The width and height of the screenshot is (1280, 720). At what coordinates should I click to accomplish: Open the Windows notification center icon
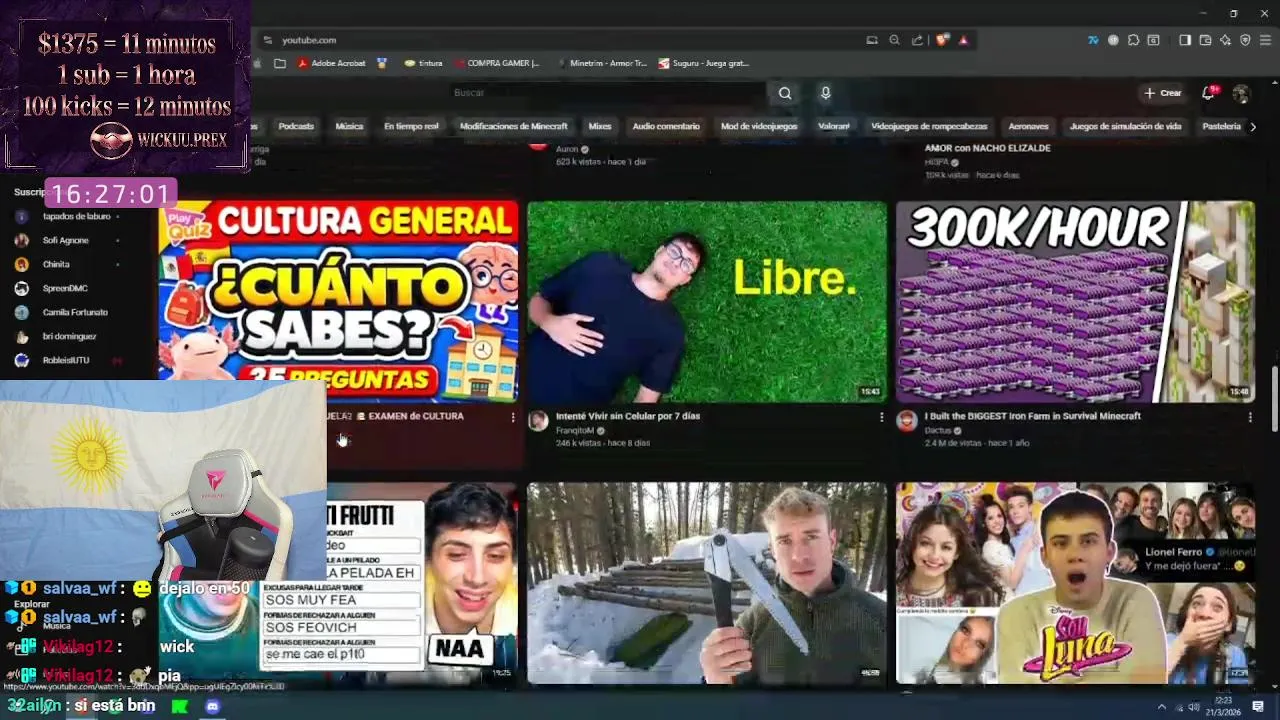[x=1258, y=706]
